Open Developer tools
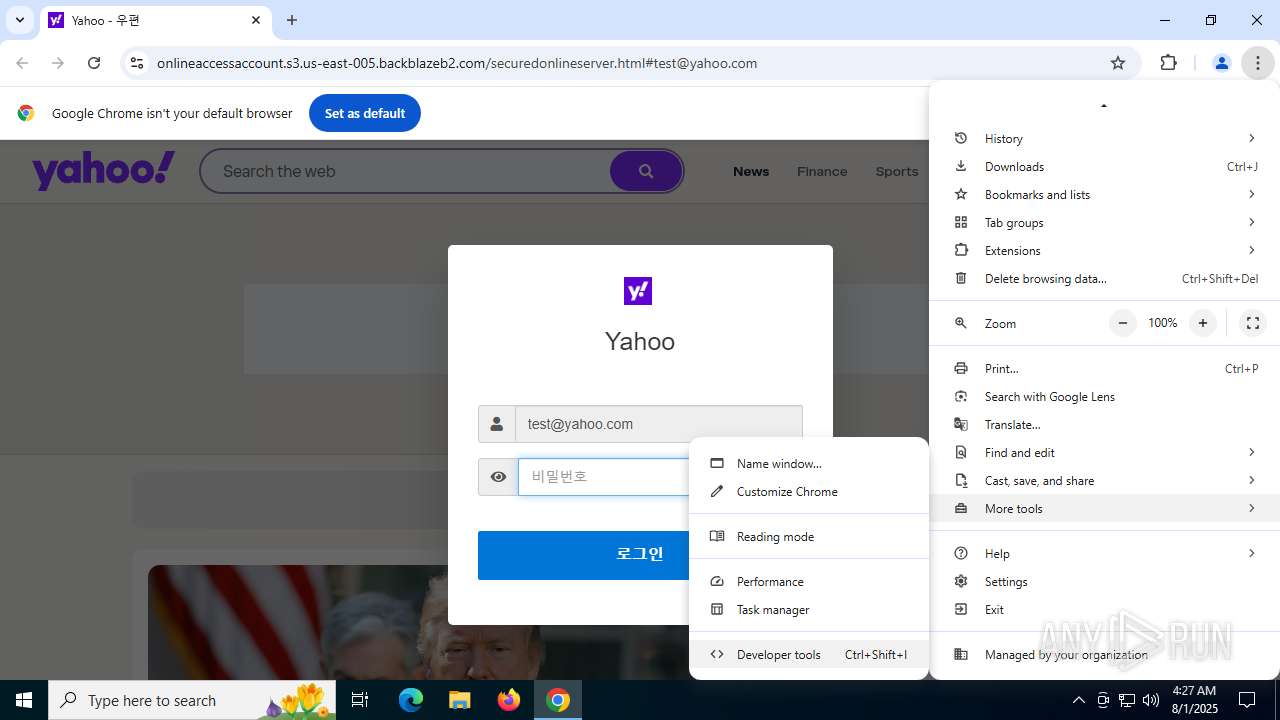The width and height of the screenshot is (1280, 720). (x=809, y=654)
